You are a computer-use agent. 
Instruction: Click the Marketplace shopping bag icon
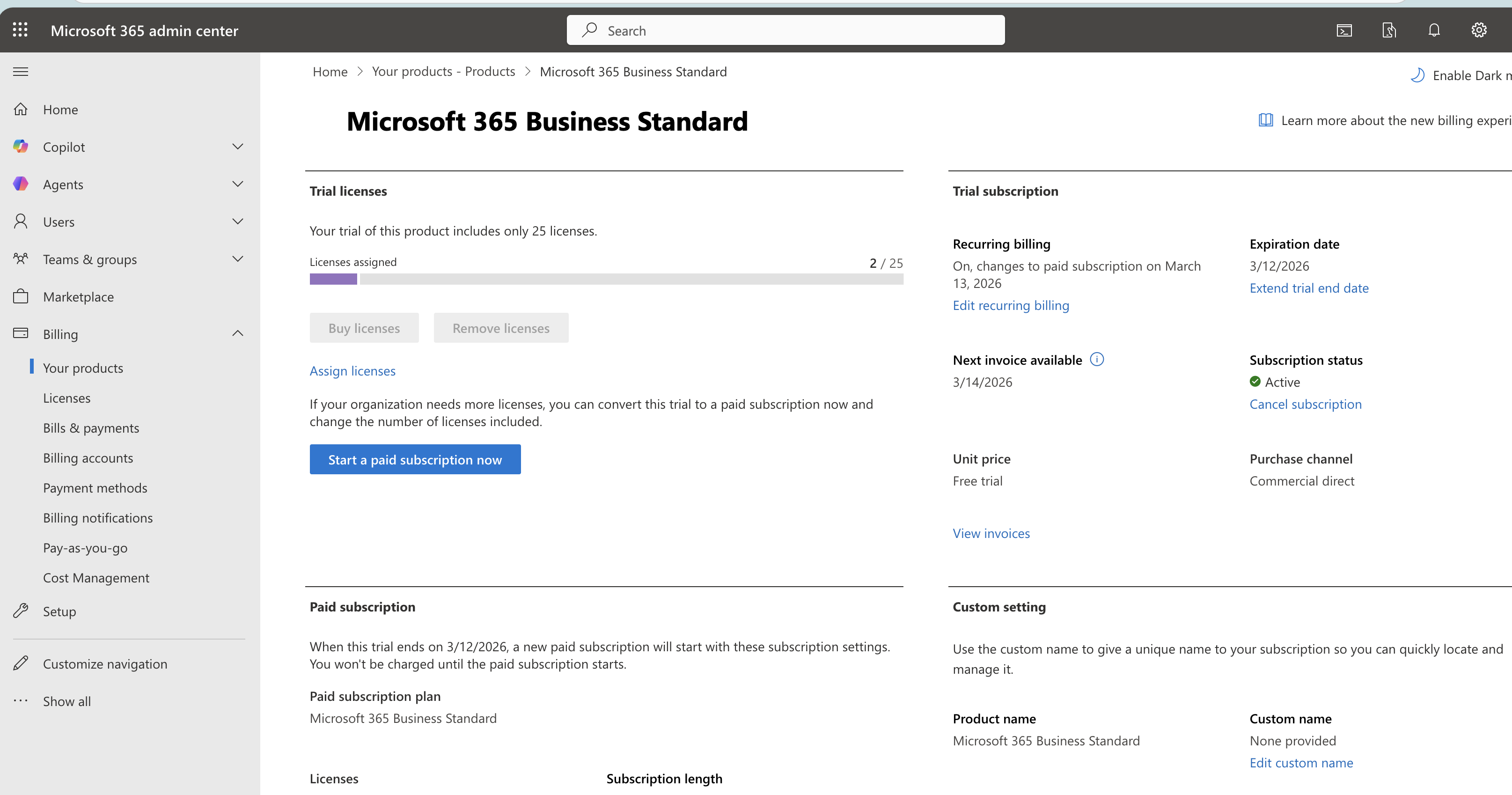21,296
